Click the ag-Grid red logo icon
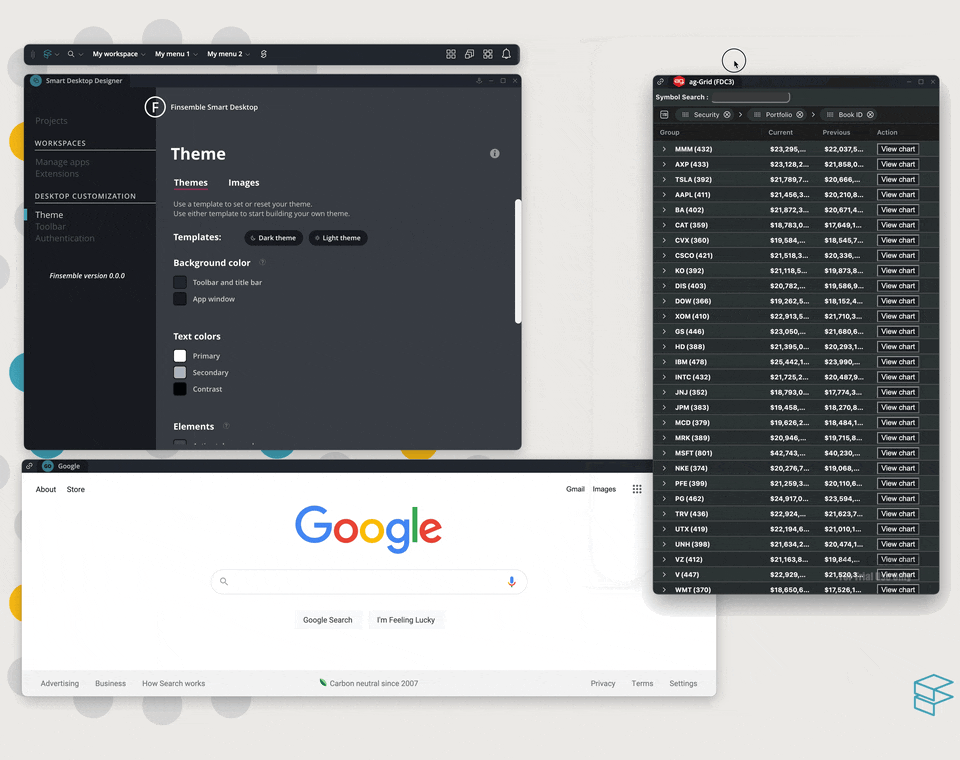This screenshot has height=760, width=960. 678,81
